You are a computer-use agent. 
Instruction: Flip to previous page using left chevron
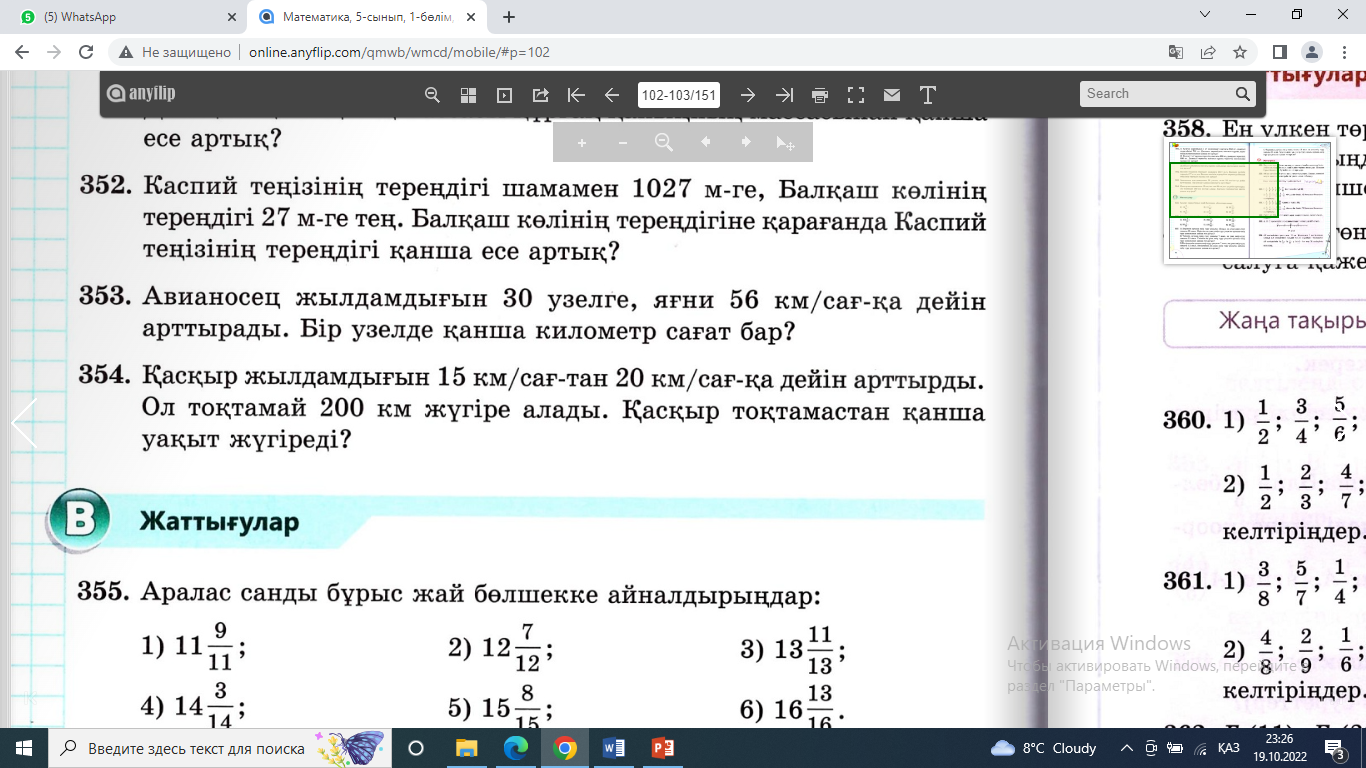(24, 423)
